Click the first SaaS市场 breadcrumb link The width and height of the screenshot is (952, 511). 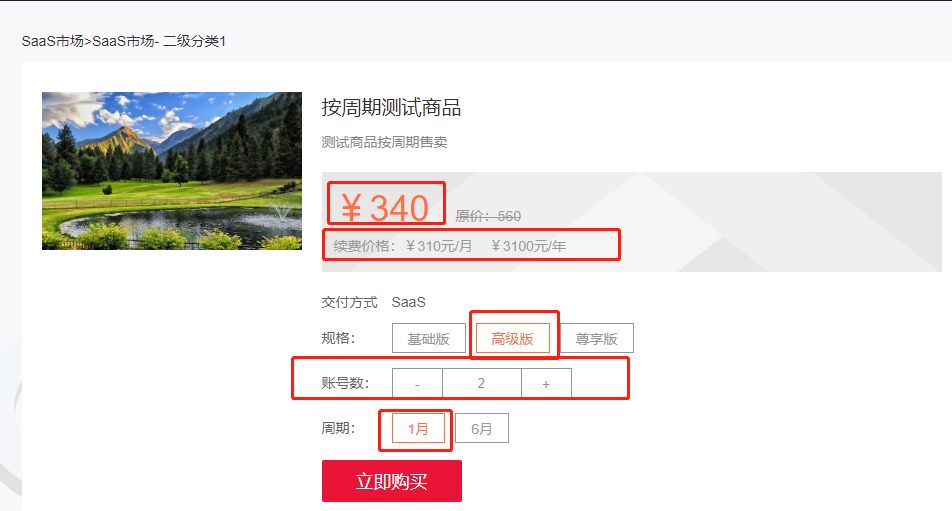tap(52, 41)
